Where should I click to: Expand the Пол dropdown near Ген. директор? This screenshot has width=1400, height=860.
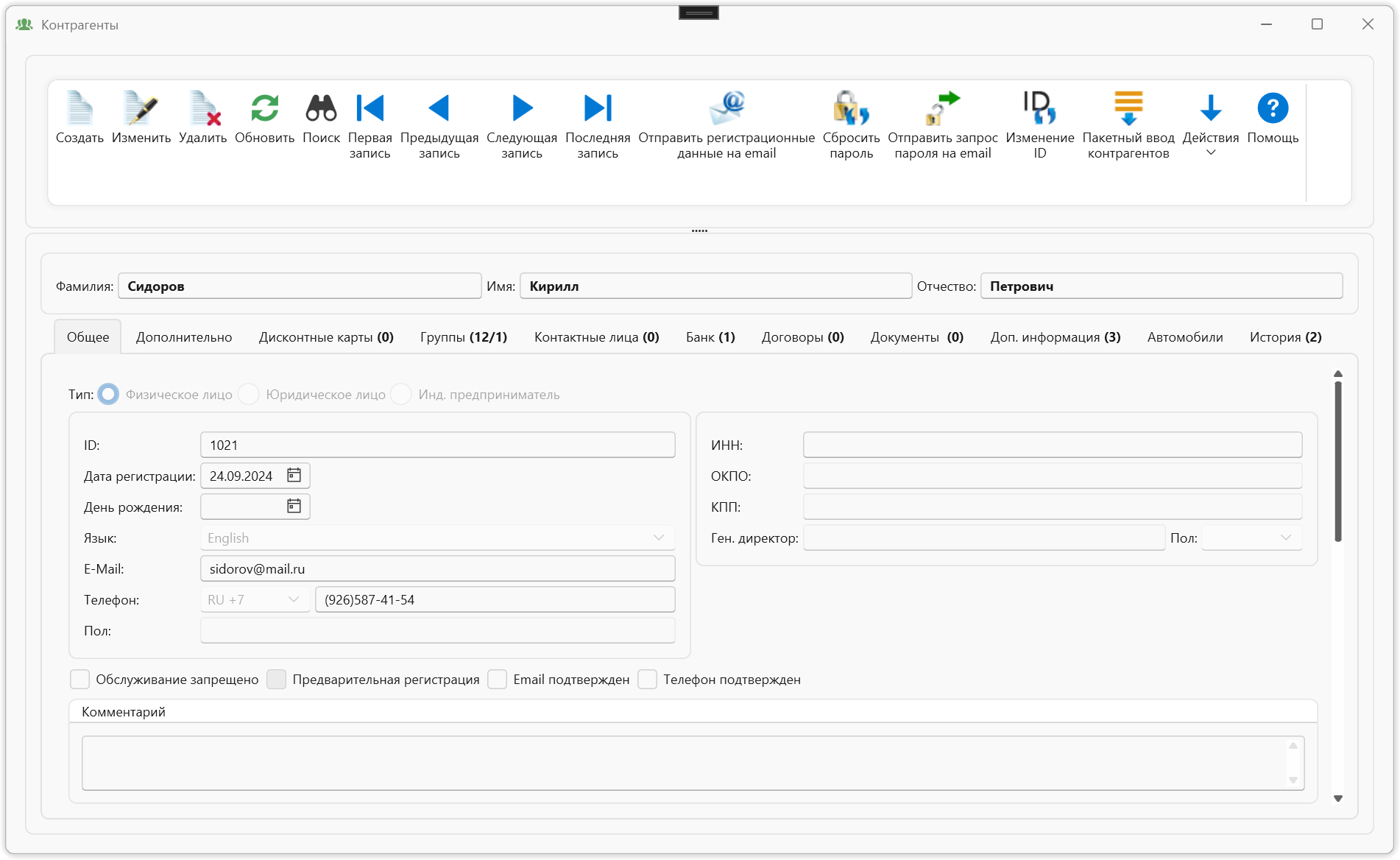tap(1285, 537)
